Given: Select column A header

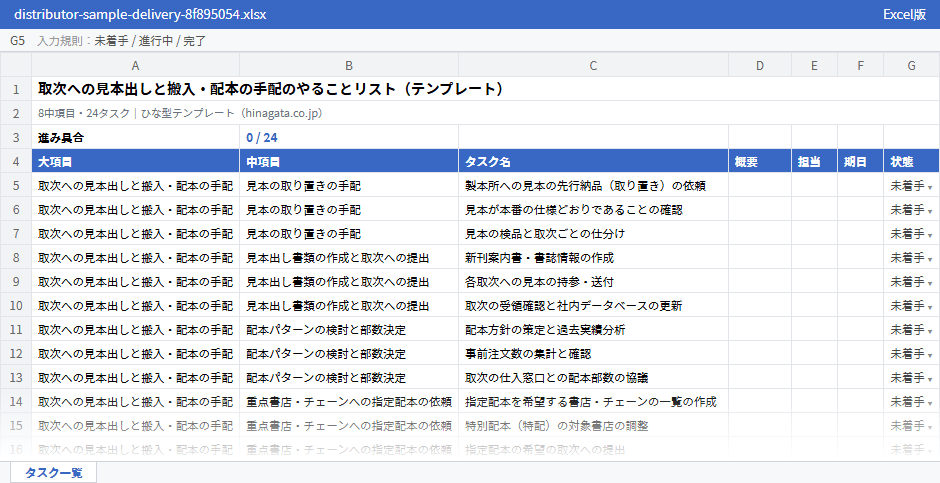Looking at the screenshot, I should (x=135, y=65).
